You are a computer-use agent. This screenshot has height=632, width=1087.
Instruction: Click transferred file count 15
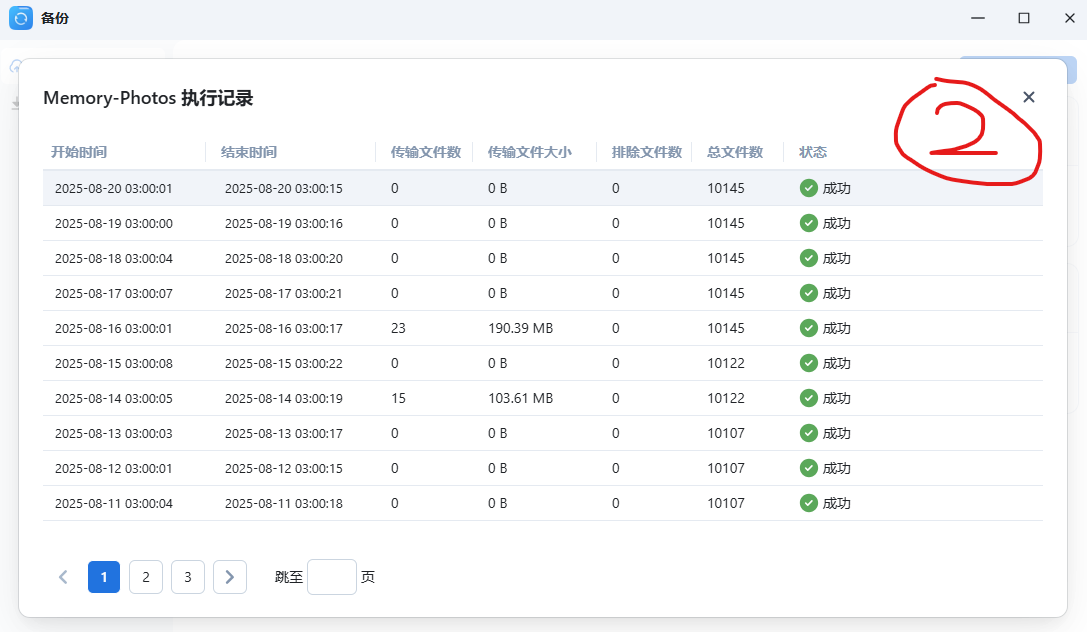(x=398, y=398)
